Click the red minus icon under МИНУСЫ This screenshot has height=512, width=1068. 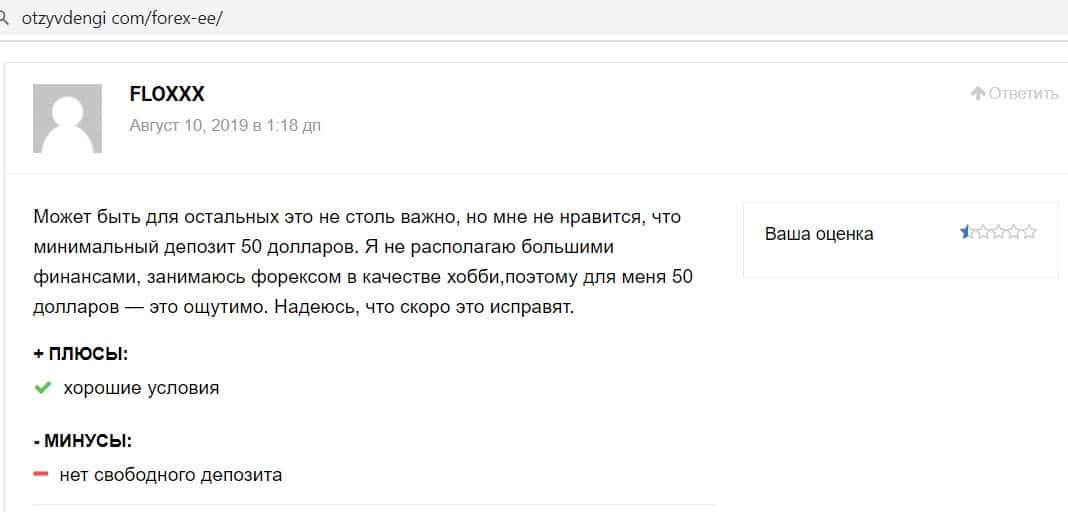41,474
